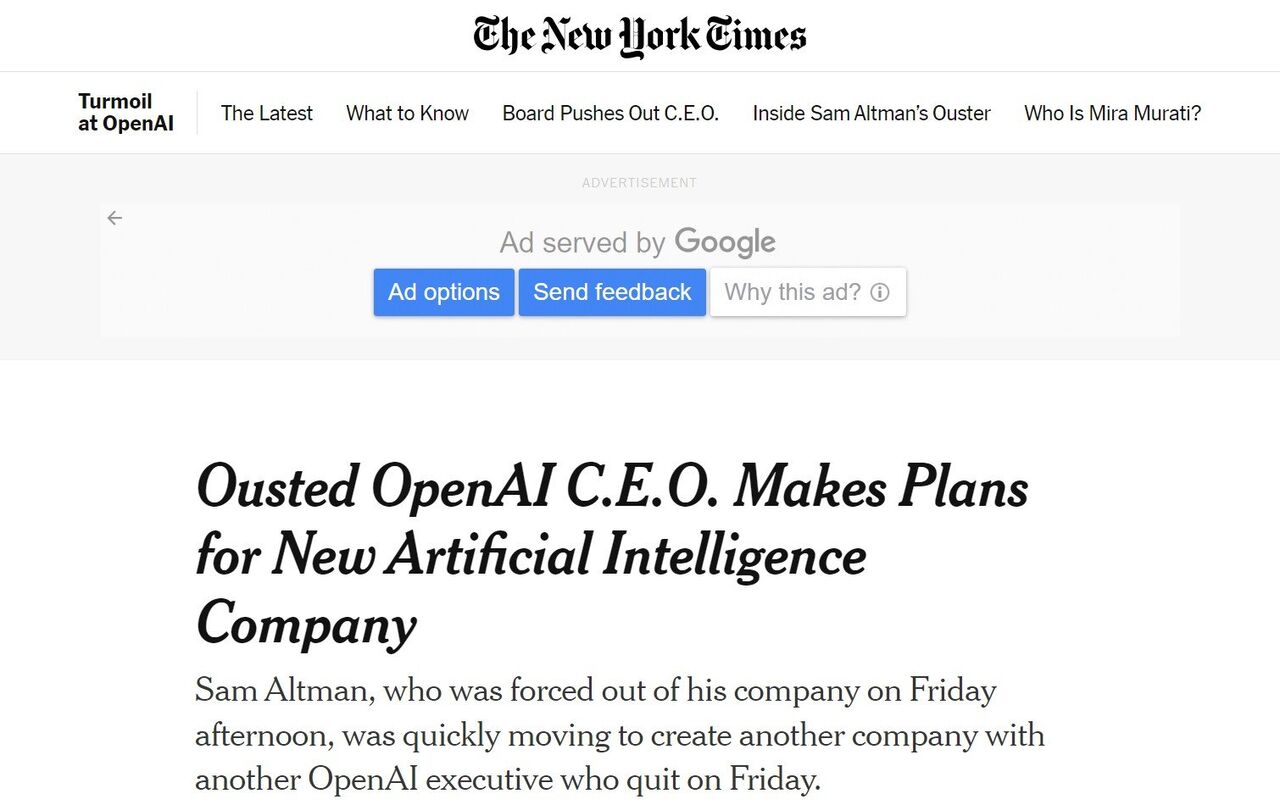The height and width of the screenshot is (805, 1280).
Task: Click the word Company in the headline
Action: pyautogui.click(x=306, y=623)
